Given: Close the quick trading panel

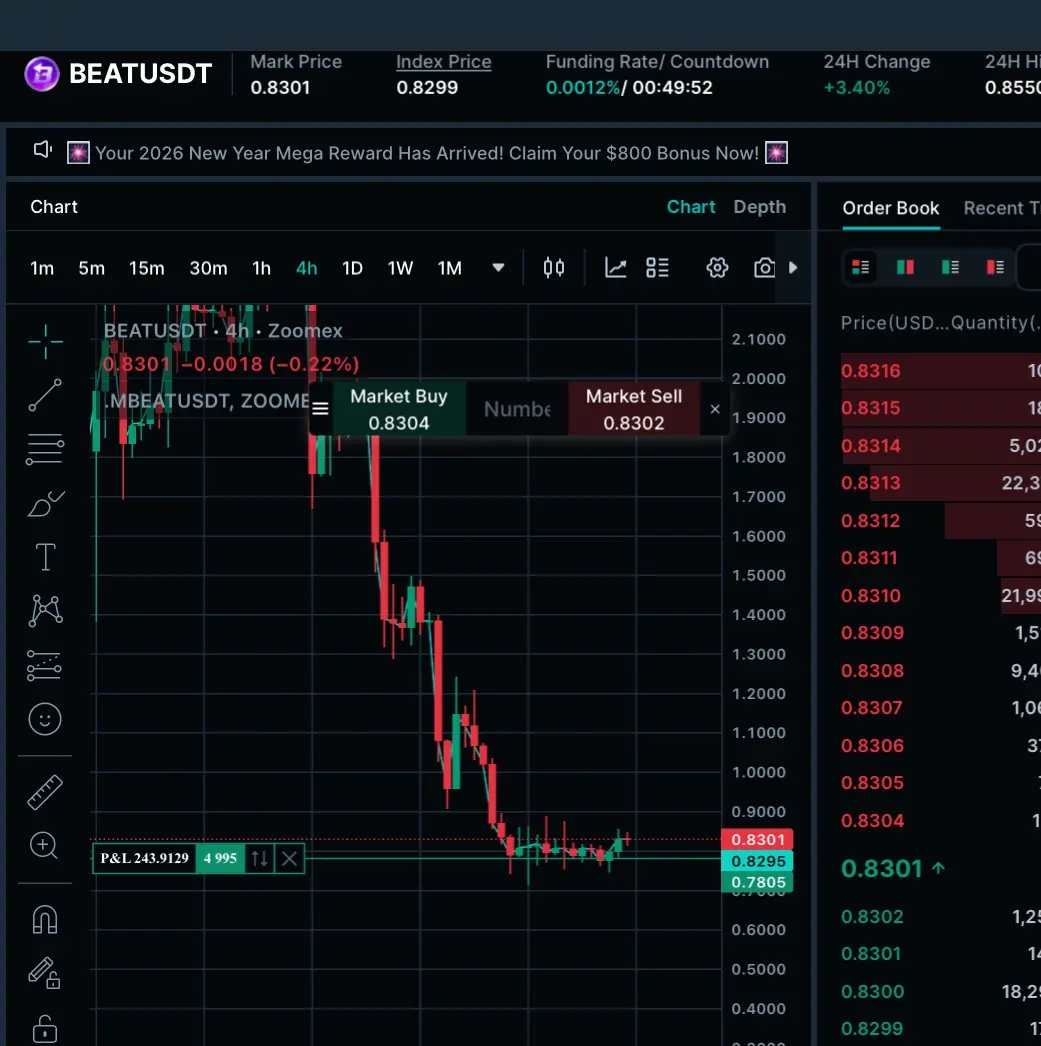Looking at the screenshot, I should point(715,409).
